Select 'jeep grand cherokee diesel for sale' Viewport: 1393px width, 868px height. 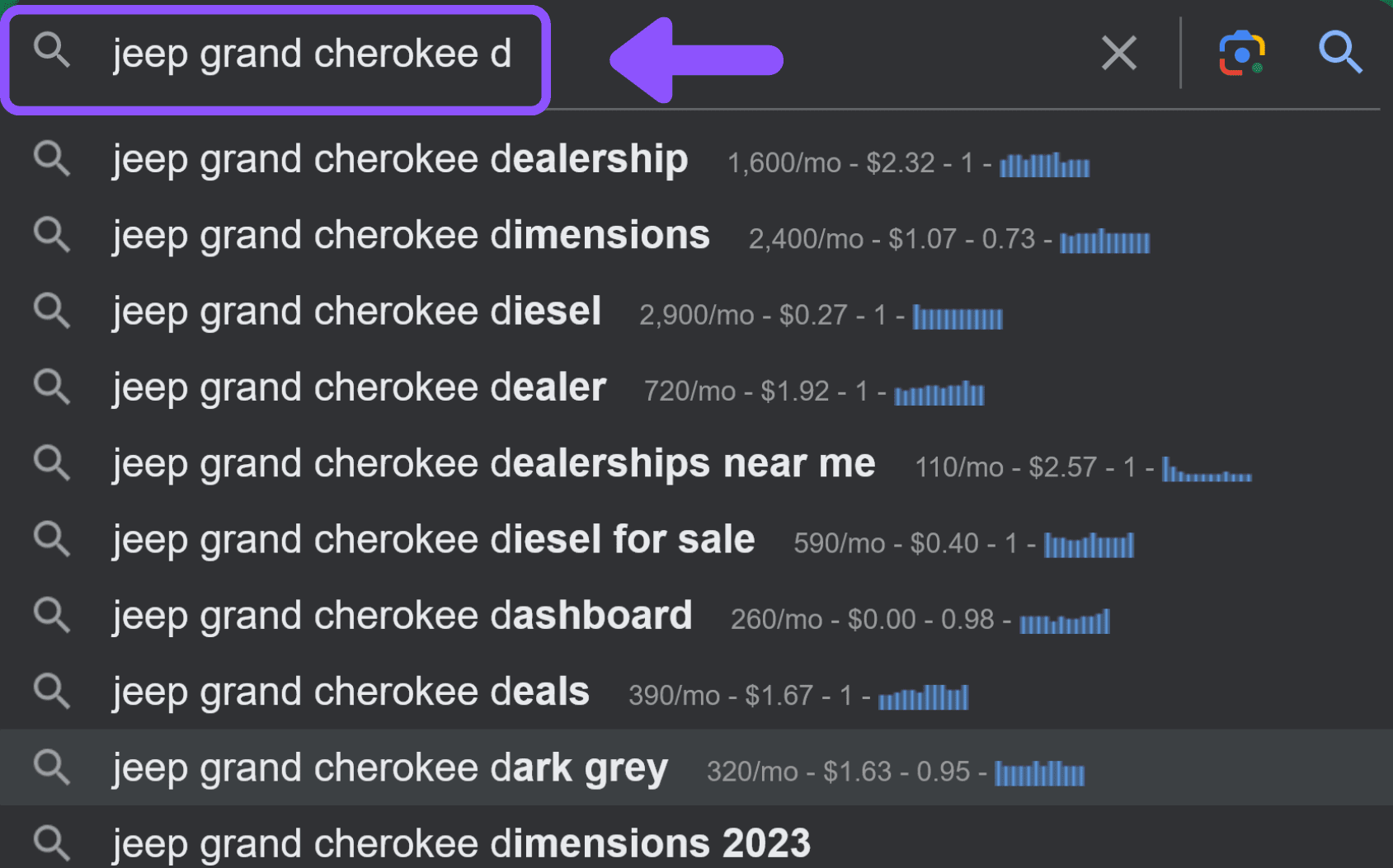pos(696,540)
